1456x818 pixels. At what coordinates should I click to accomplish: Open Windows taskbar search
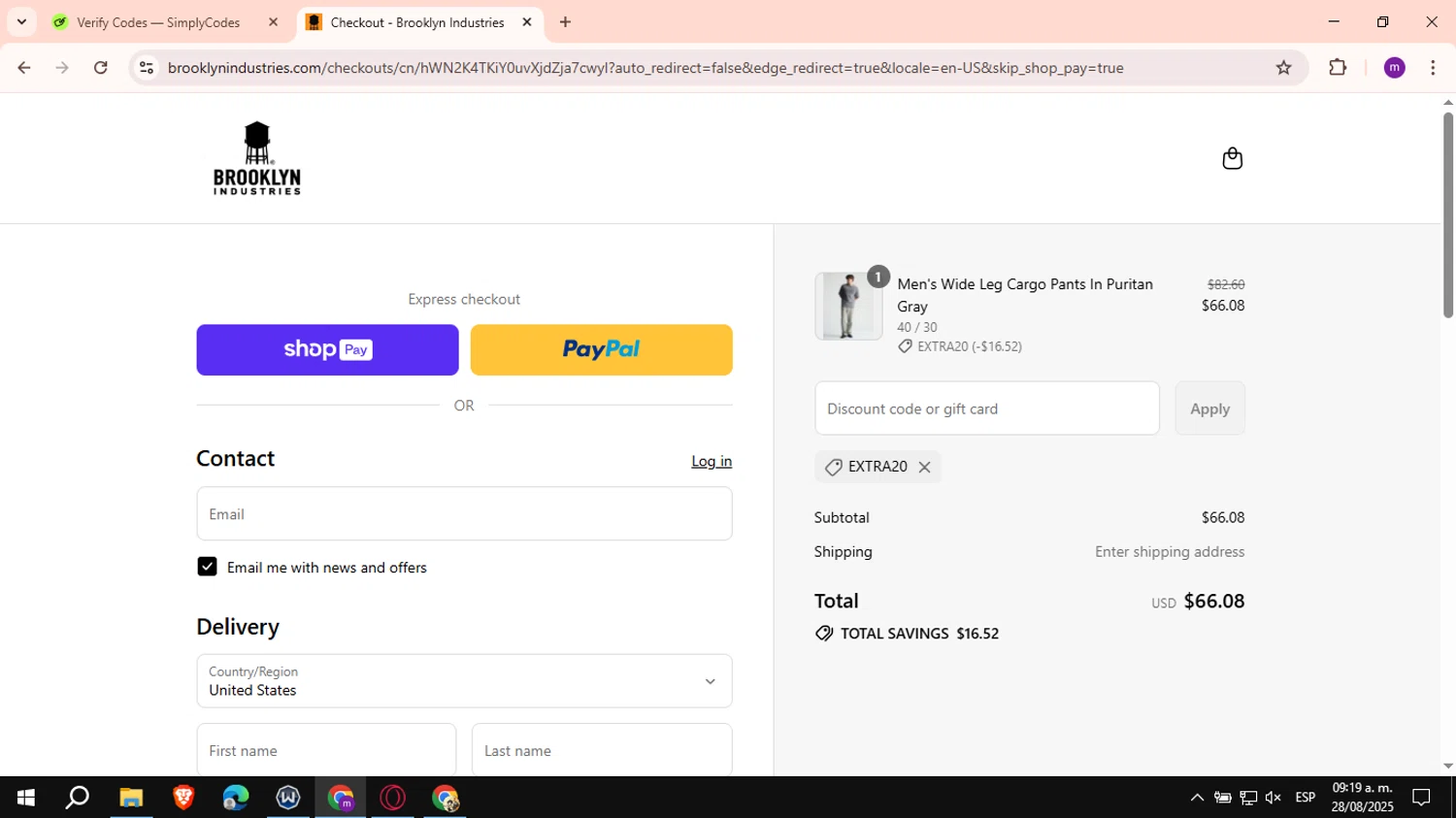tap(78, 798)
